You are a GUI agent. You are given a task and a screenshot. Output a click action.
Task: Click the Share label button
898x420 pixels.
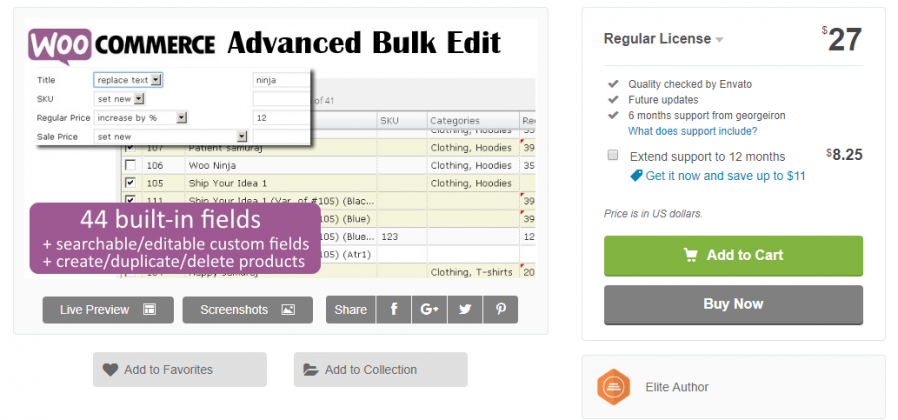click(350, 310)
